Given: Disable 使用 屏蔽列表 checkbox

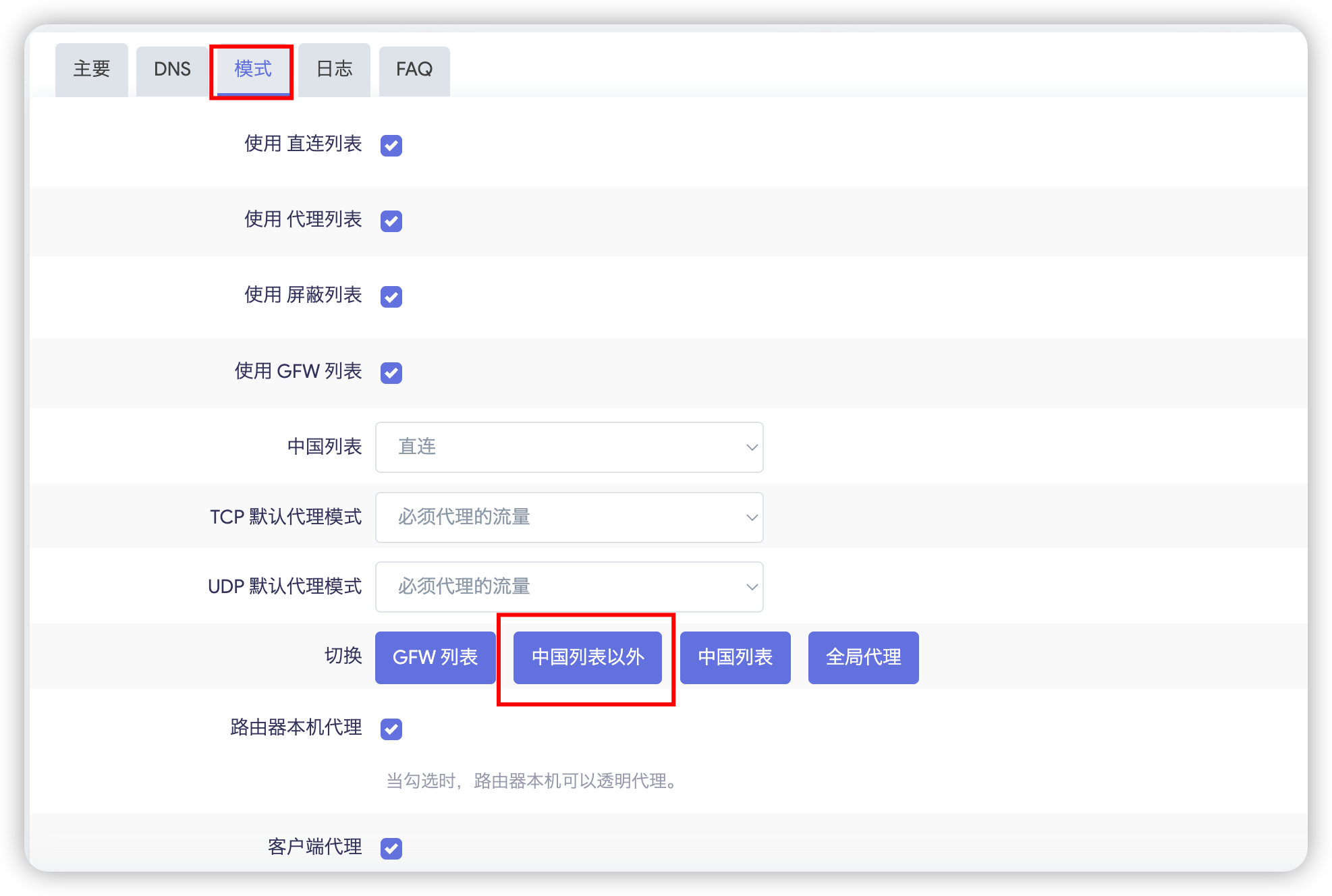Looking at the screenshot, I should pyautogui.click(x=391, y=296).
